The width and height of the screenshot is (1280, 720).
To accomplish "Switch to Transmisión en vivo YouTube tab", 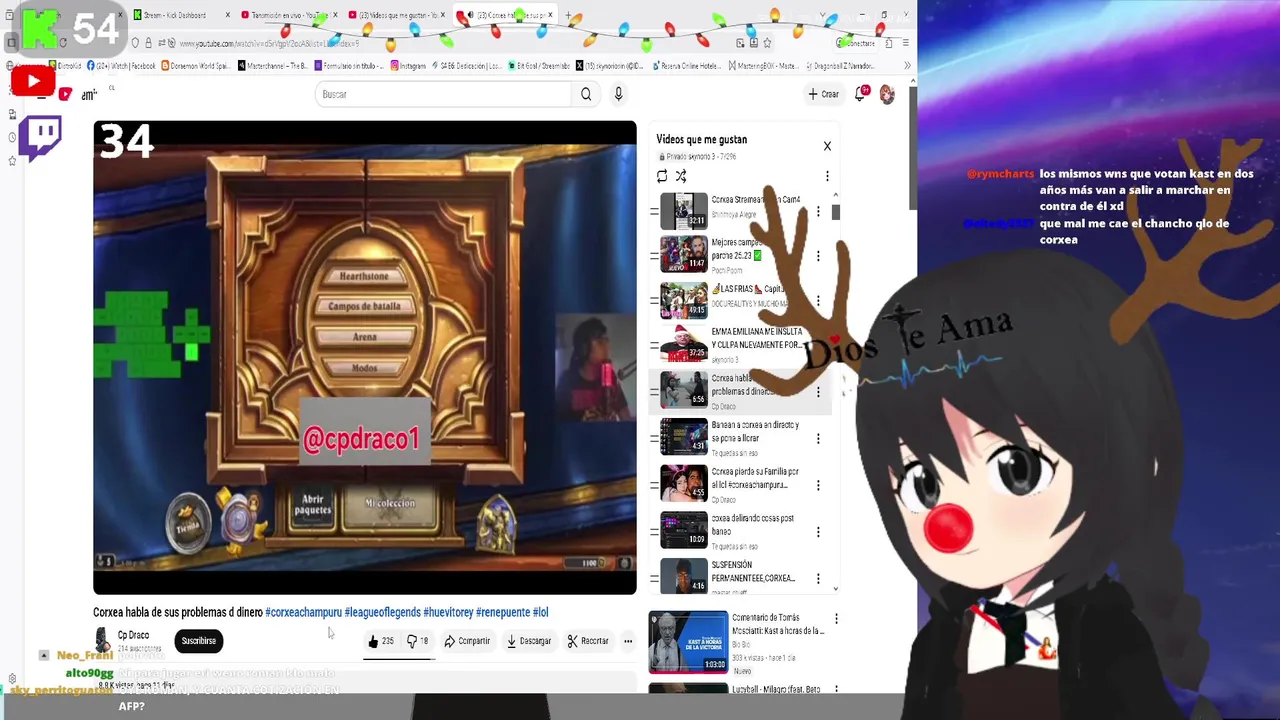I will 290,15.
